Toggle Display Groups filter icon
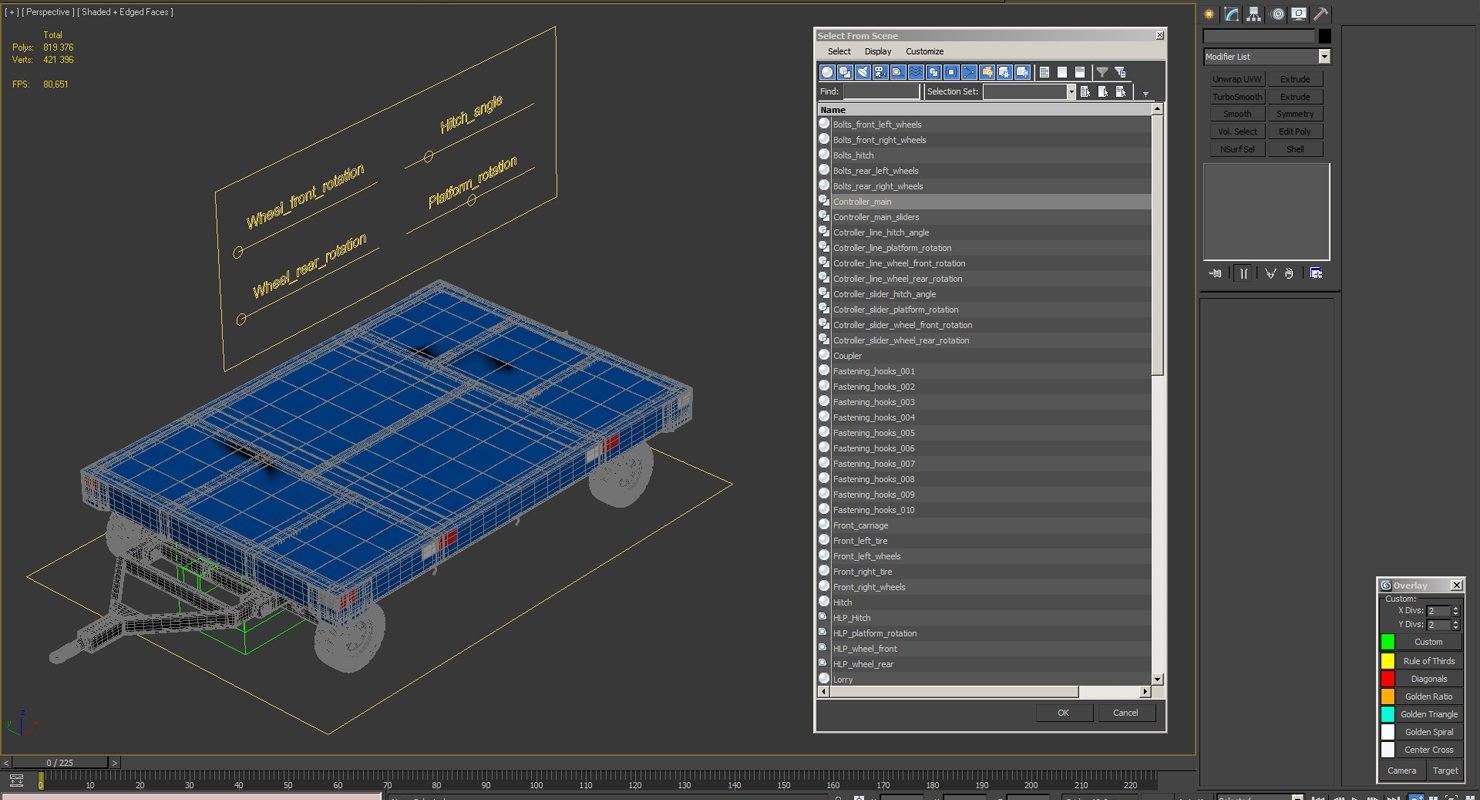Image resolution: width=1480 pixels, height=800 pixels. click(x=934, y=72)
